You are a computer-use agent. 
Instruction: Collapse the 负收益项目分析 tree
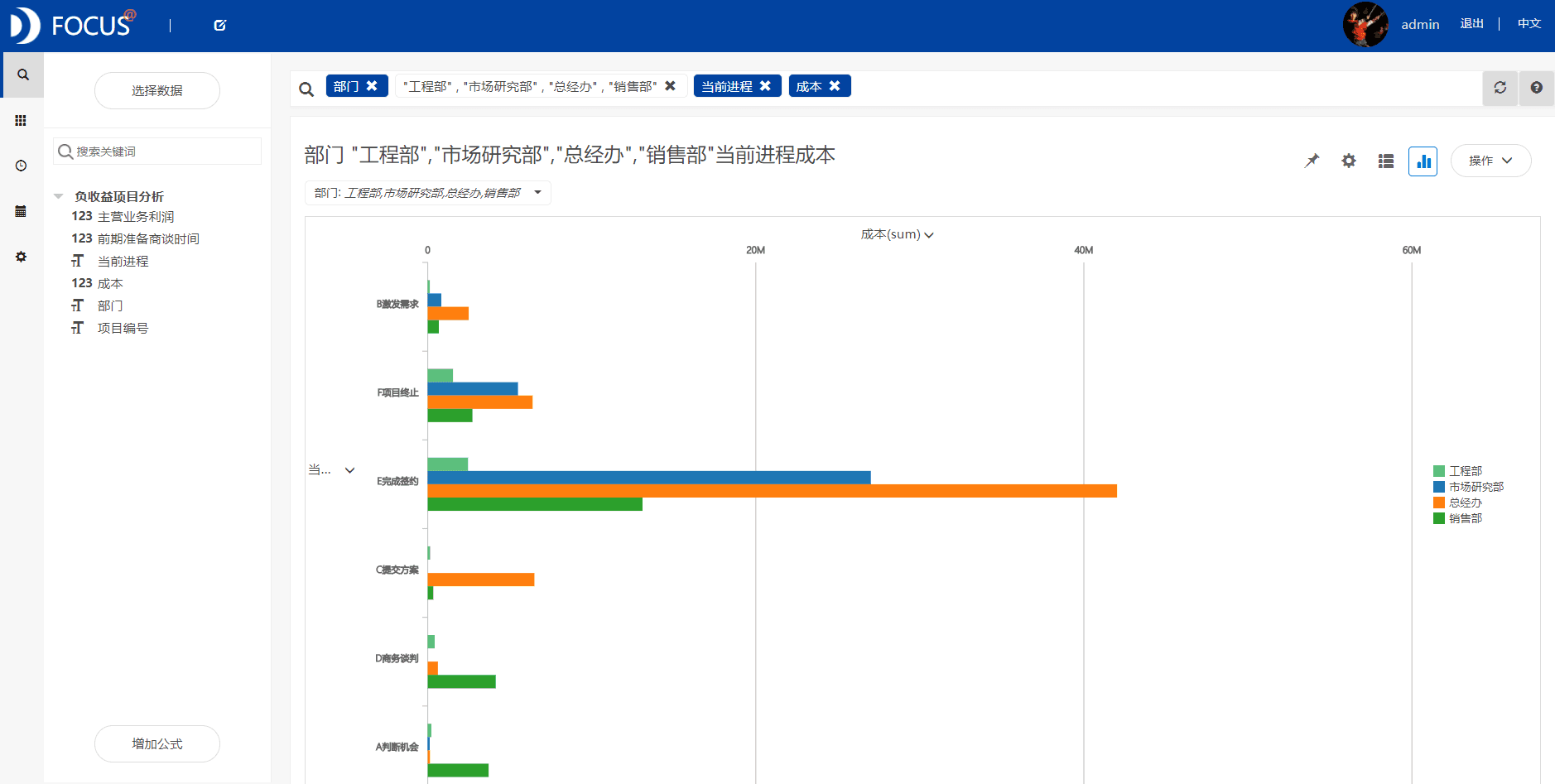(59, 196)
